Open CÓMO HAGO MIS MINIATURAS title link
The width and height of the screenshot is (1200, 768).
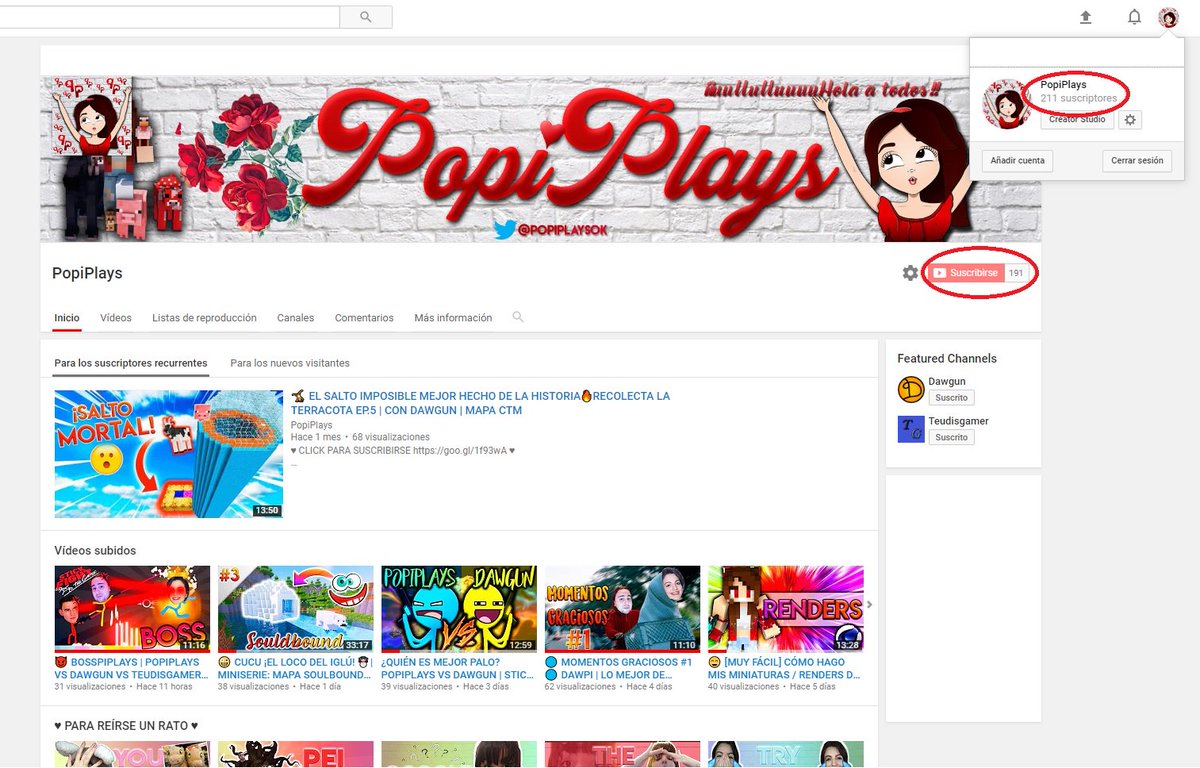[784, 668]
